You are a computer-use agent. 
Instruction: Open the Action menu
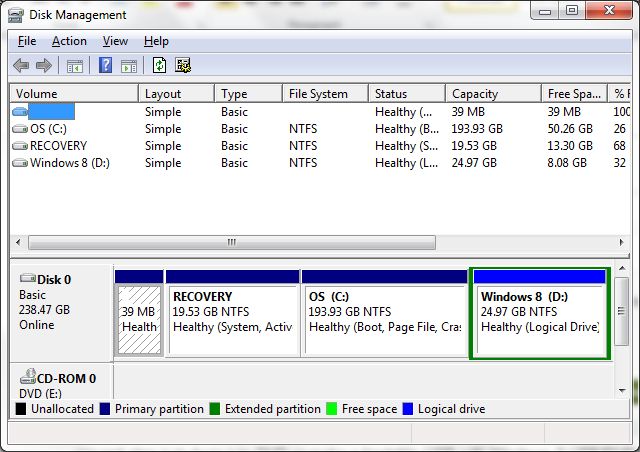pos(69,41)
